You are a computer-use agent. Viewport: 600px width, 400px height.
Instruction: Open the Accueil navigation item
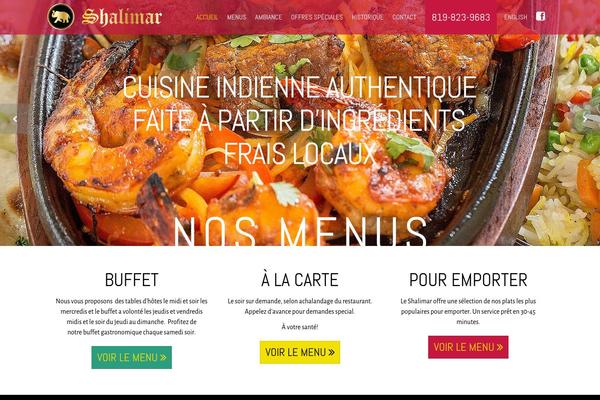click(207, 17)
